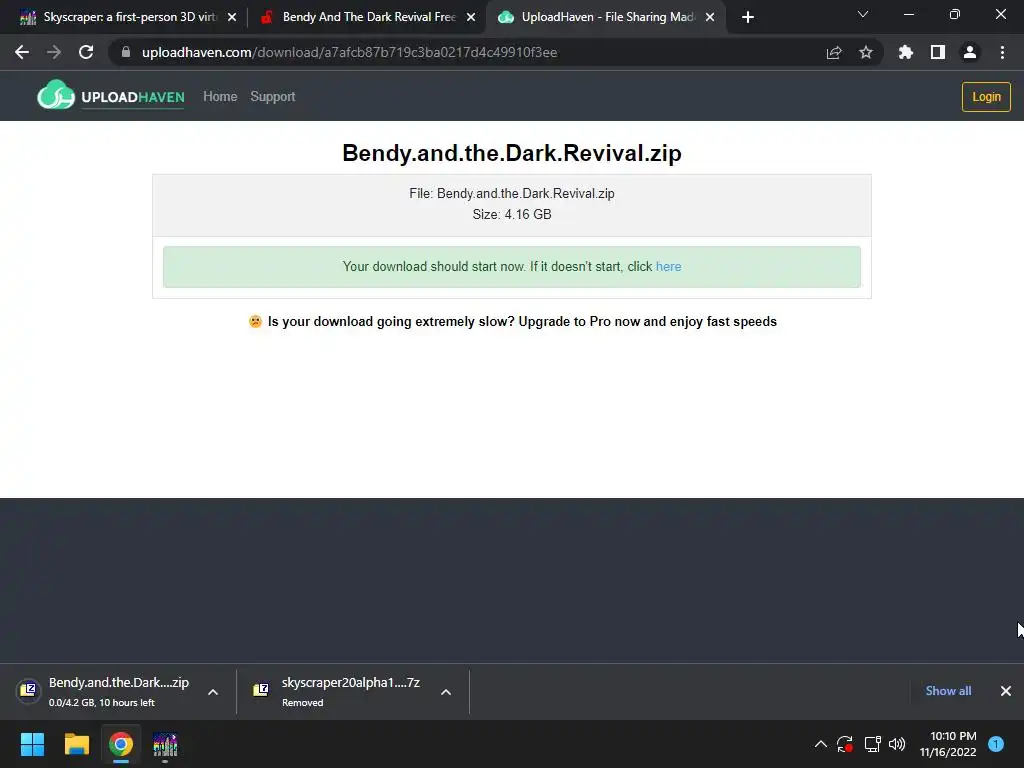Open the Windows Start menu
1024x768 pixels.
click(x=32, y=744)
